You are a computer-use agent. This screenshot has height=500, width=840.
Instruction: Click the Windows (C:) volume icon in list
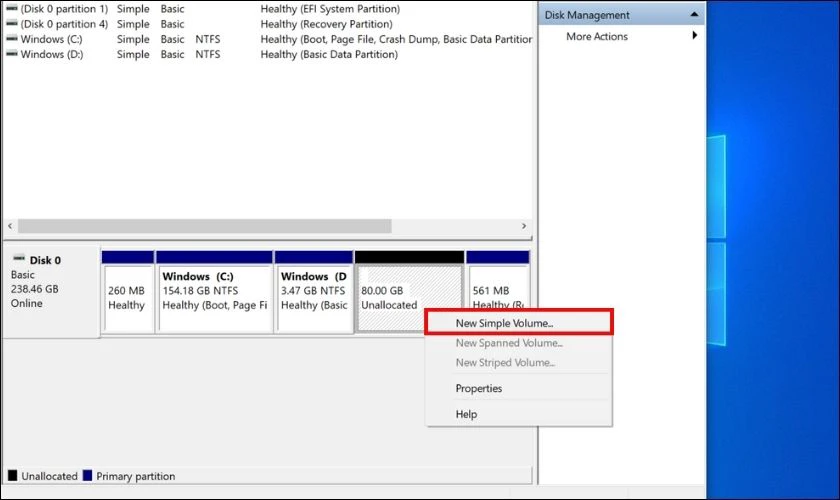point(11,40)
